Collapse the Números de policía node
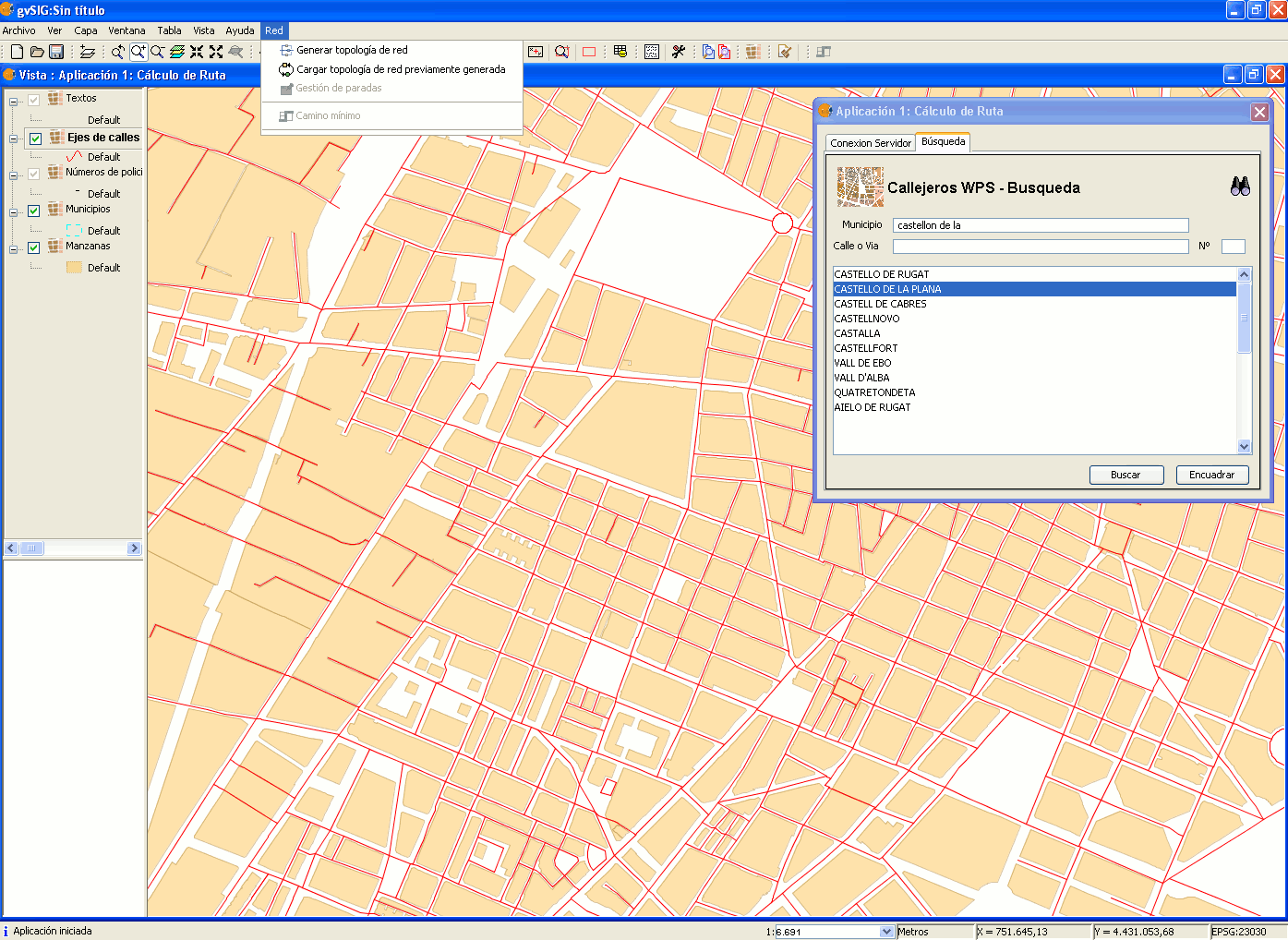1288x940 pixels. click(13, 175)
